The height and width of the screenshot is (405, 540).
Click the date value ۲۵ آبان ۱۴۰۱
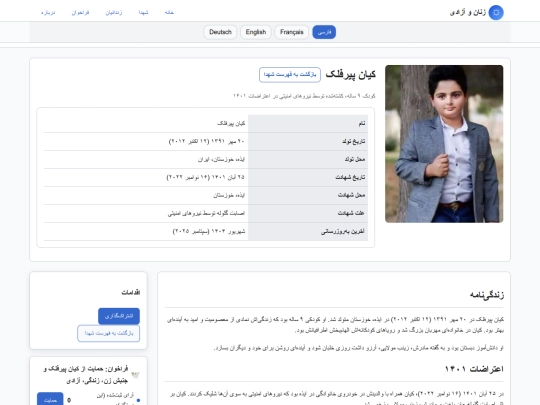(206, 177)
